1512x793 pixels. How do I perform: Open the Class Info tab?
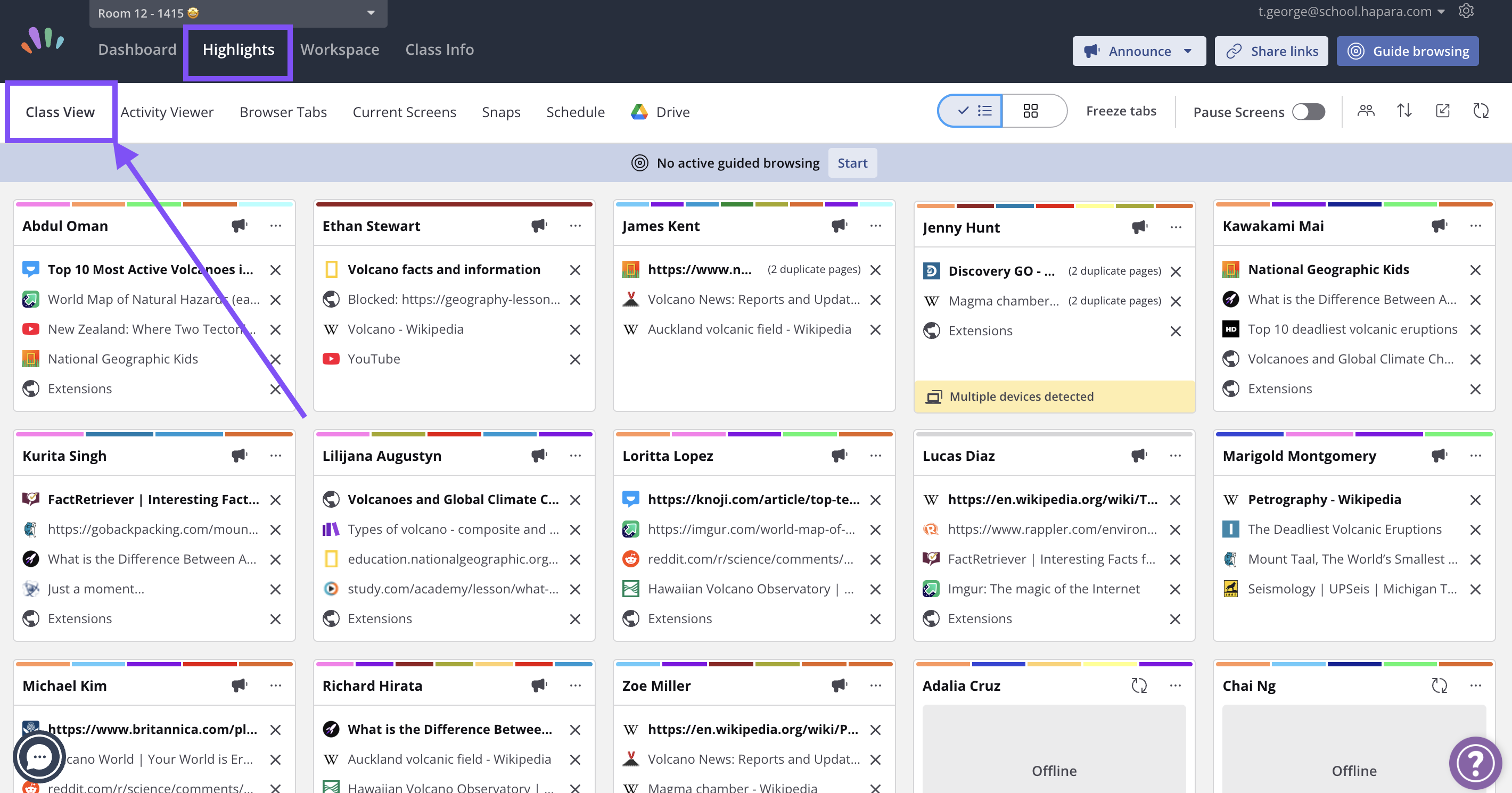pyautogui.click(x=440, y=49)
